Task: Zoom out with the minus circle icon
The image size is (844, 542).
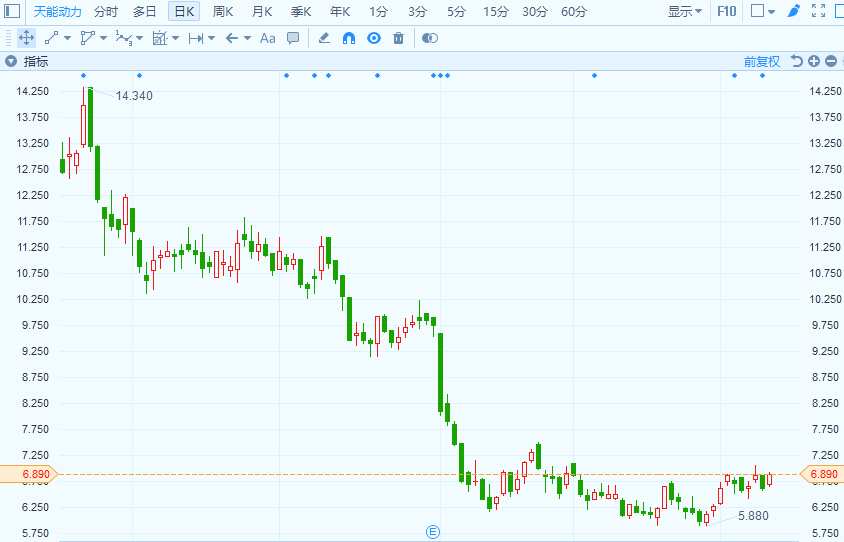Action: tap(831, 61)
